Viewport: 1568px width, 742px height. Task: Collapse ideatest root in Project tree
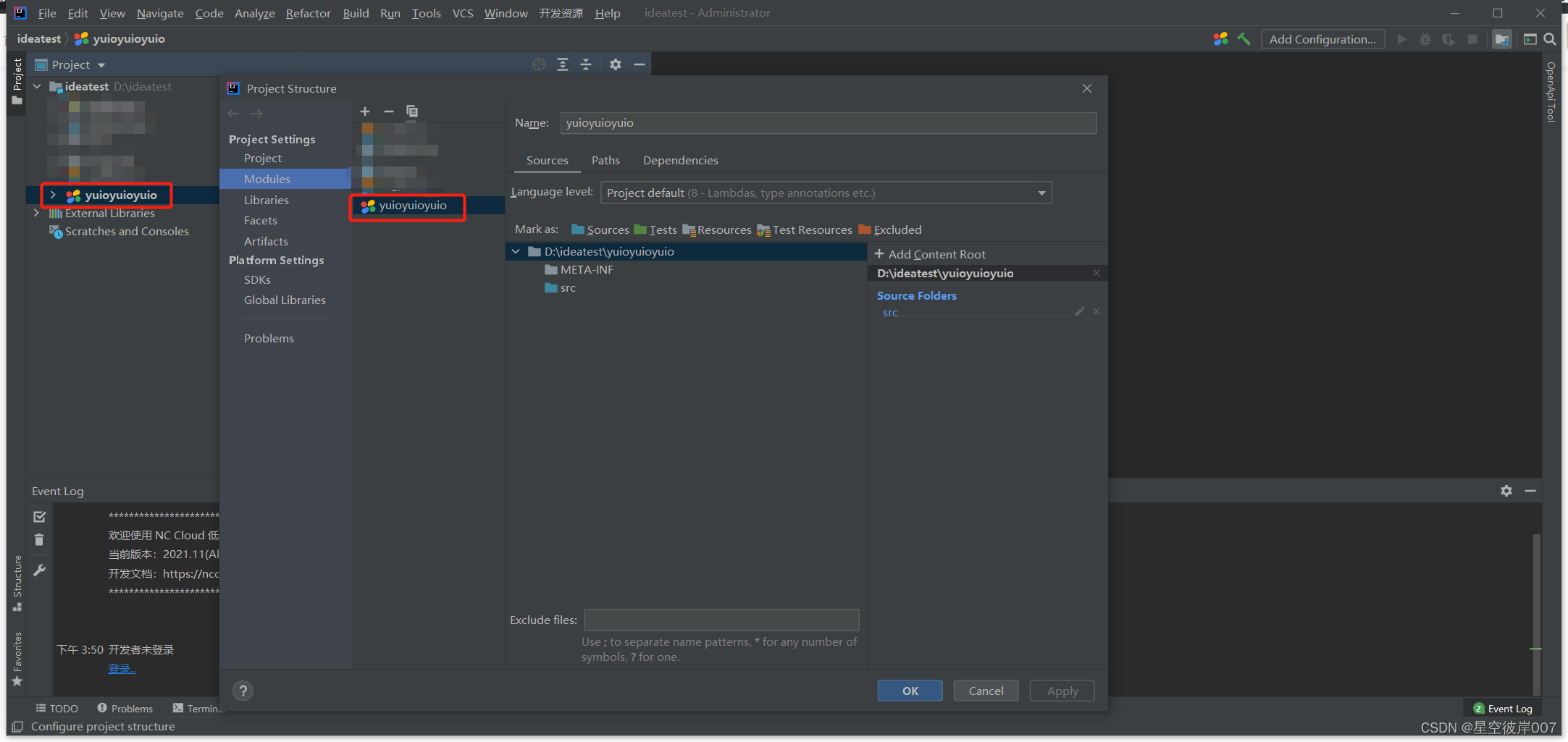click(x=37, y=86)
